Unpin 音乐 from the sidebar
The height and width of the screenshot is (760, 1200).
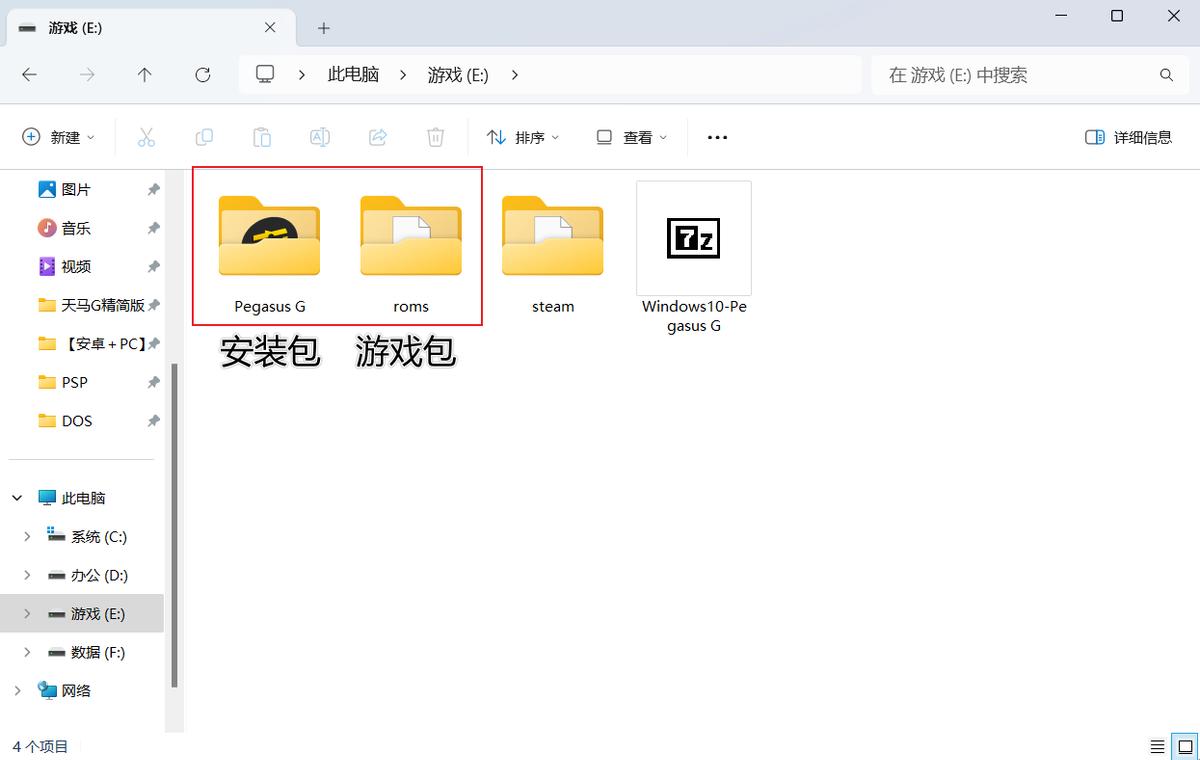pyautogui.click(x=152, y=227)
